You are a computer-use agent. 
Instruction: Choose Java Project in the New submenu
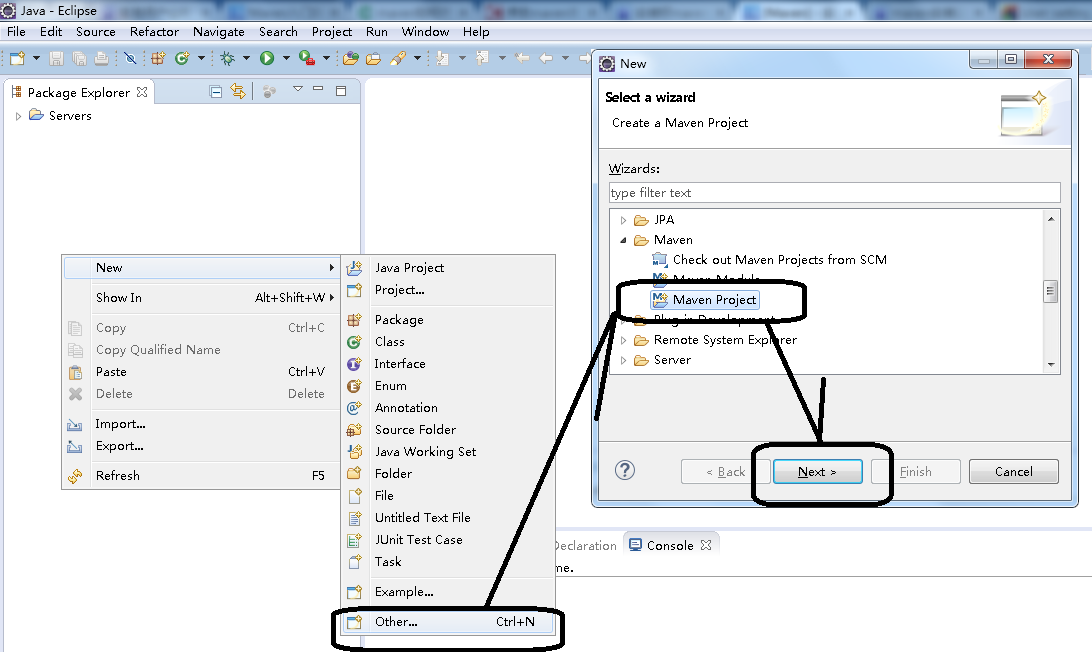[x=448, y=267]
